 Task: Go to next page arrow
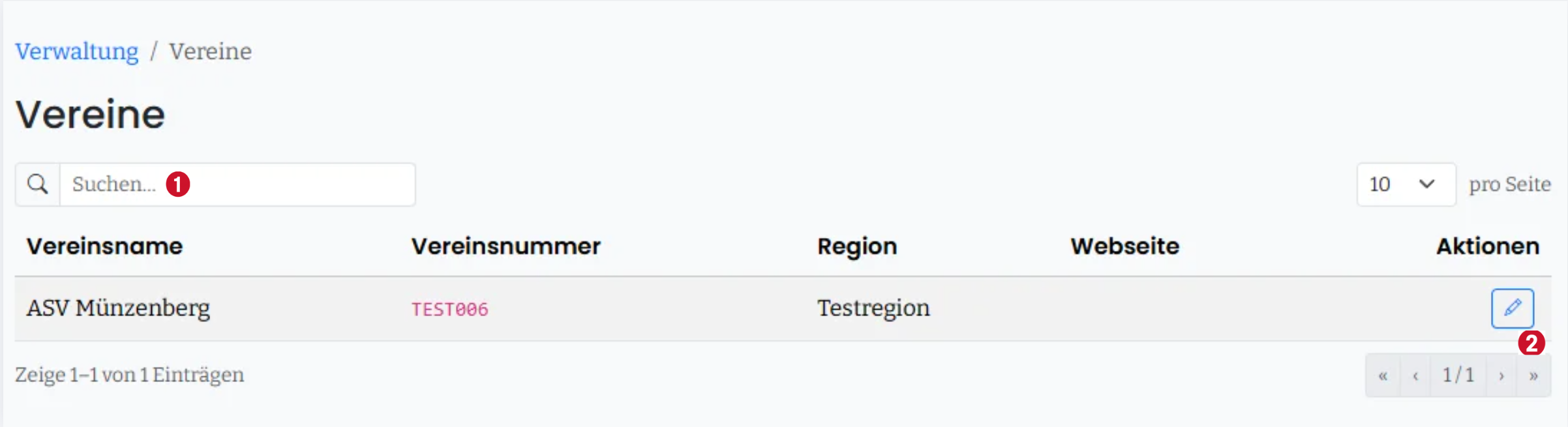point(1501,375)
